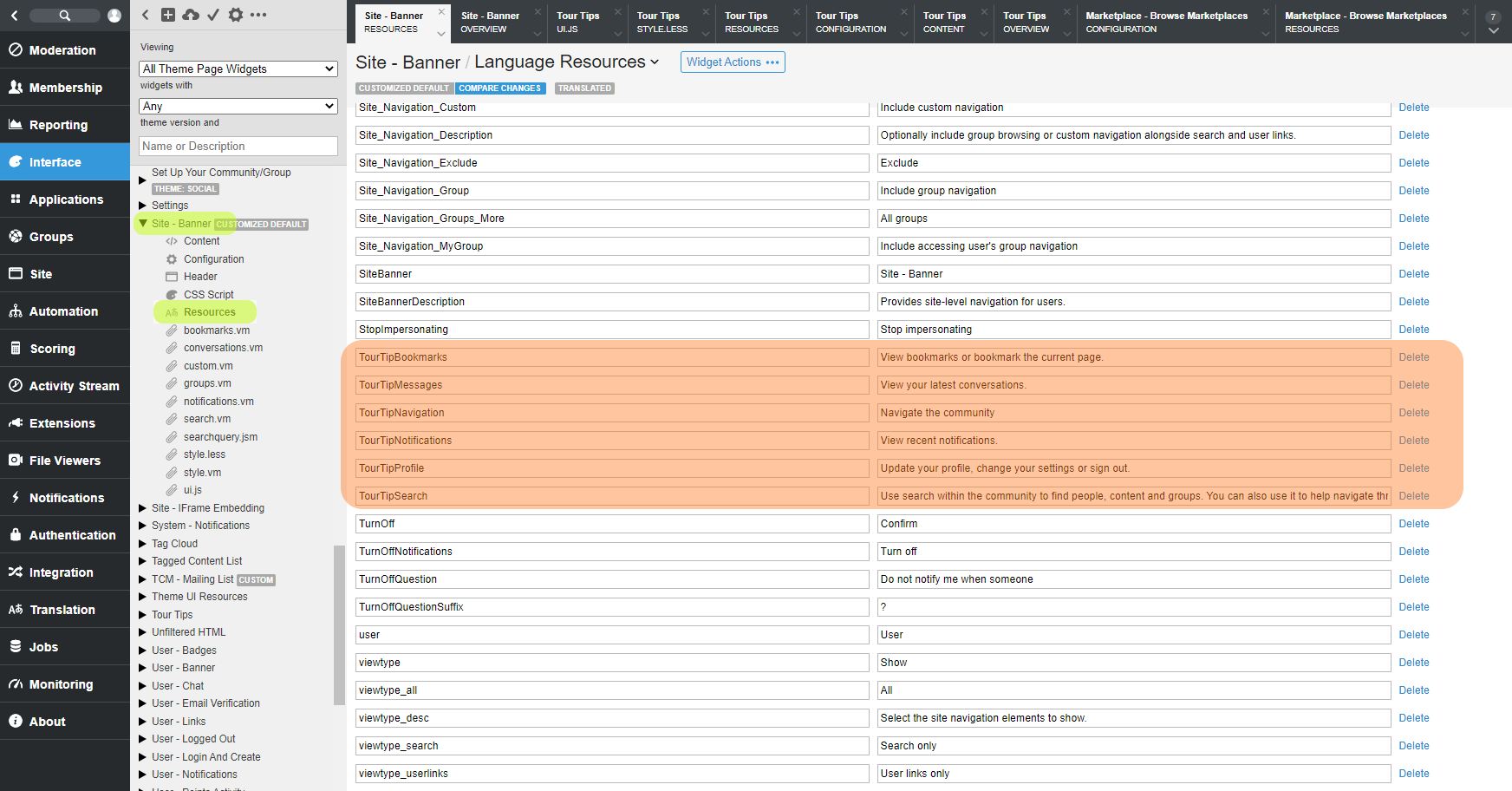Open the Widget Actions menu button

733,62
